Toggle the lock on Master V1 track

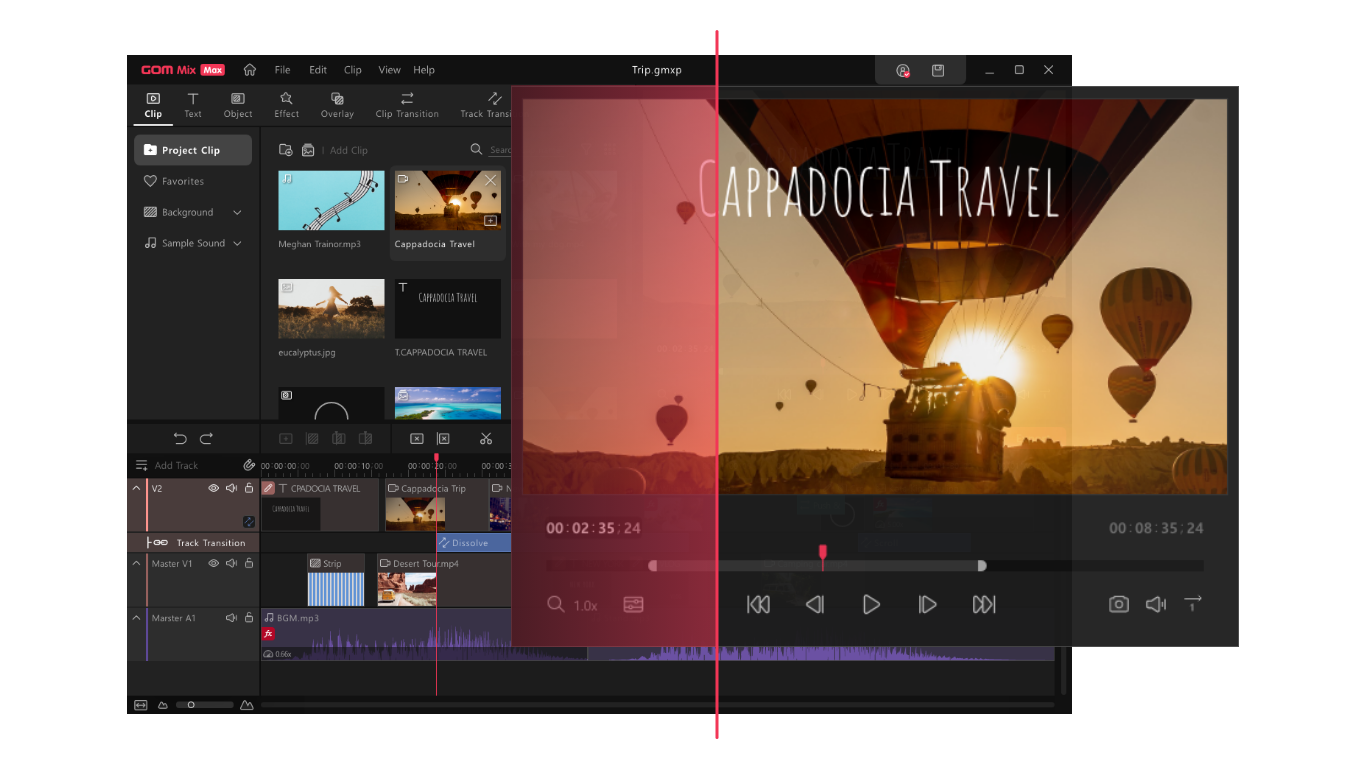pos(249,563)
